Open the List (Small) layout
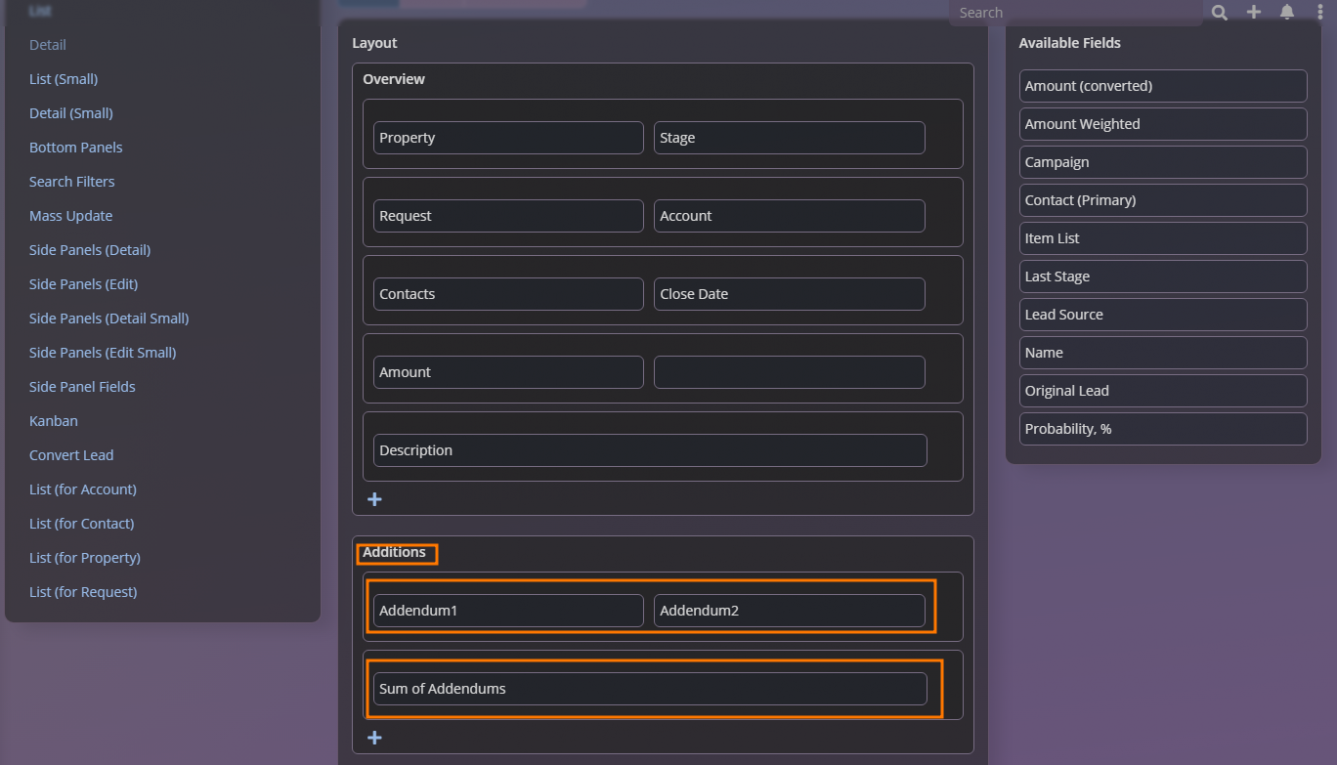Screen dimensions: 1337x765 point(64,79)
